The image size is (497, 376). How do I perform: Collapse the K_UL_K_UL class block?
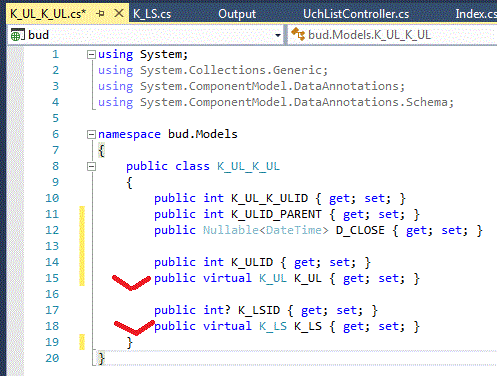point(91,166)
